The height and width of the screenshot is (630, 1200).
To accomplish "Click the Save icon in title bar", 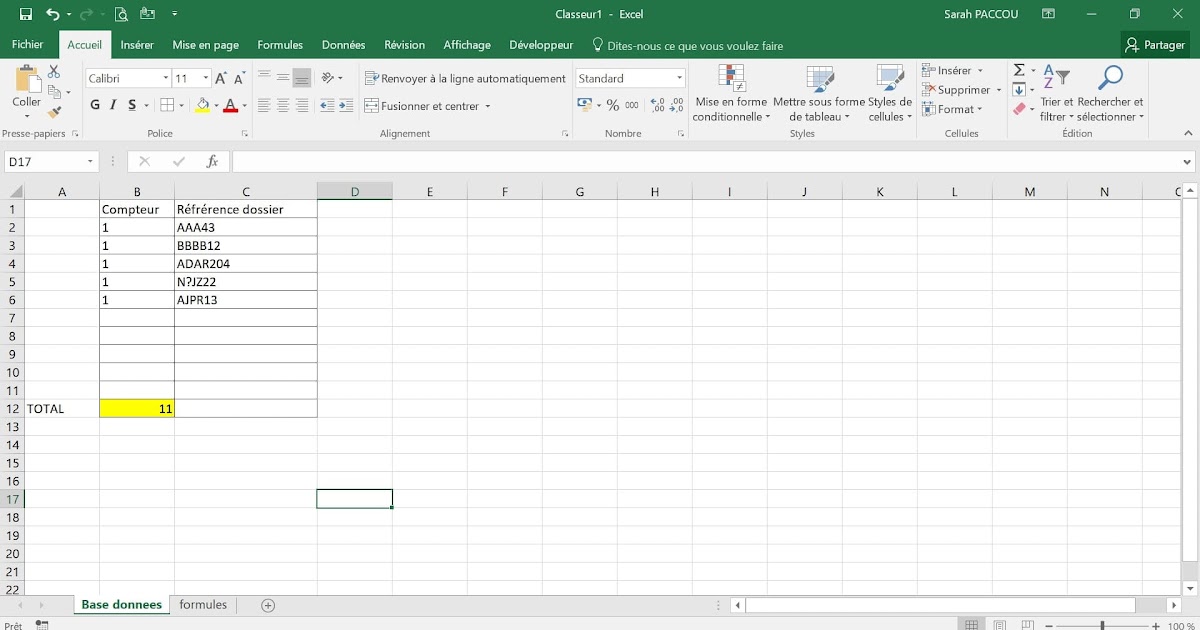I will tap(26, 14).
